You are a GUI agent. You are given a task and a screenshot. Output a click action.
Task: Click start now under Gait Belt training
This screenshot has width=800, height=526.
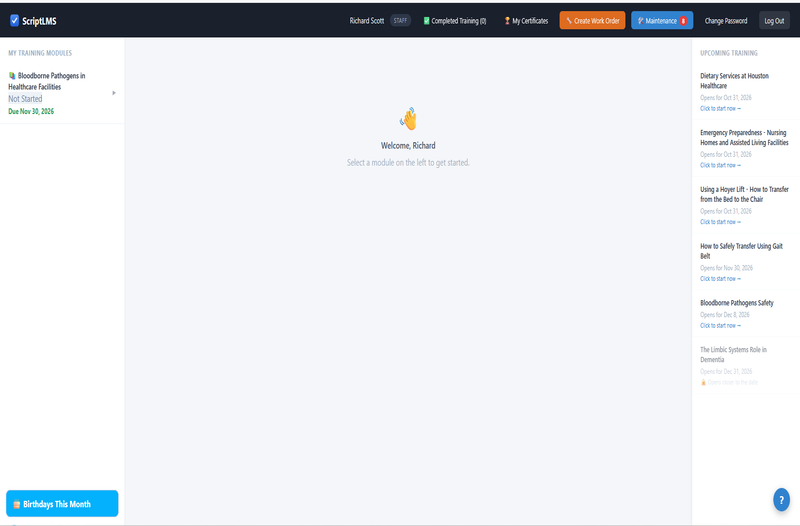720,279
